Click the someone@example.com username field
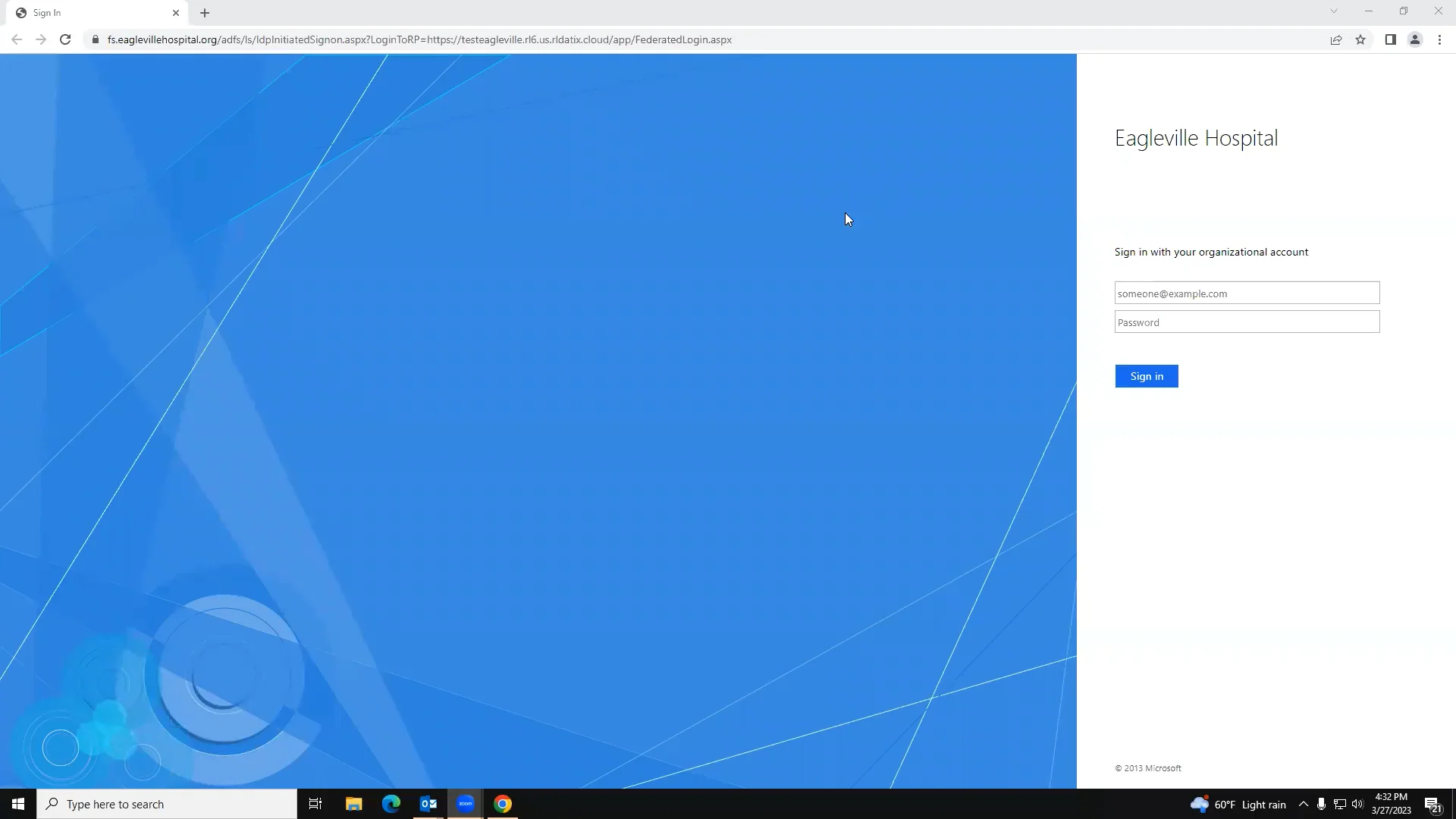The height and width of the screenshot is (819, 1456). click(1247, 293)
